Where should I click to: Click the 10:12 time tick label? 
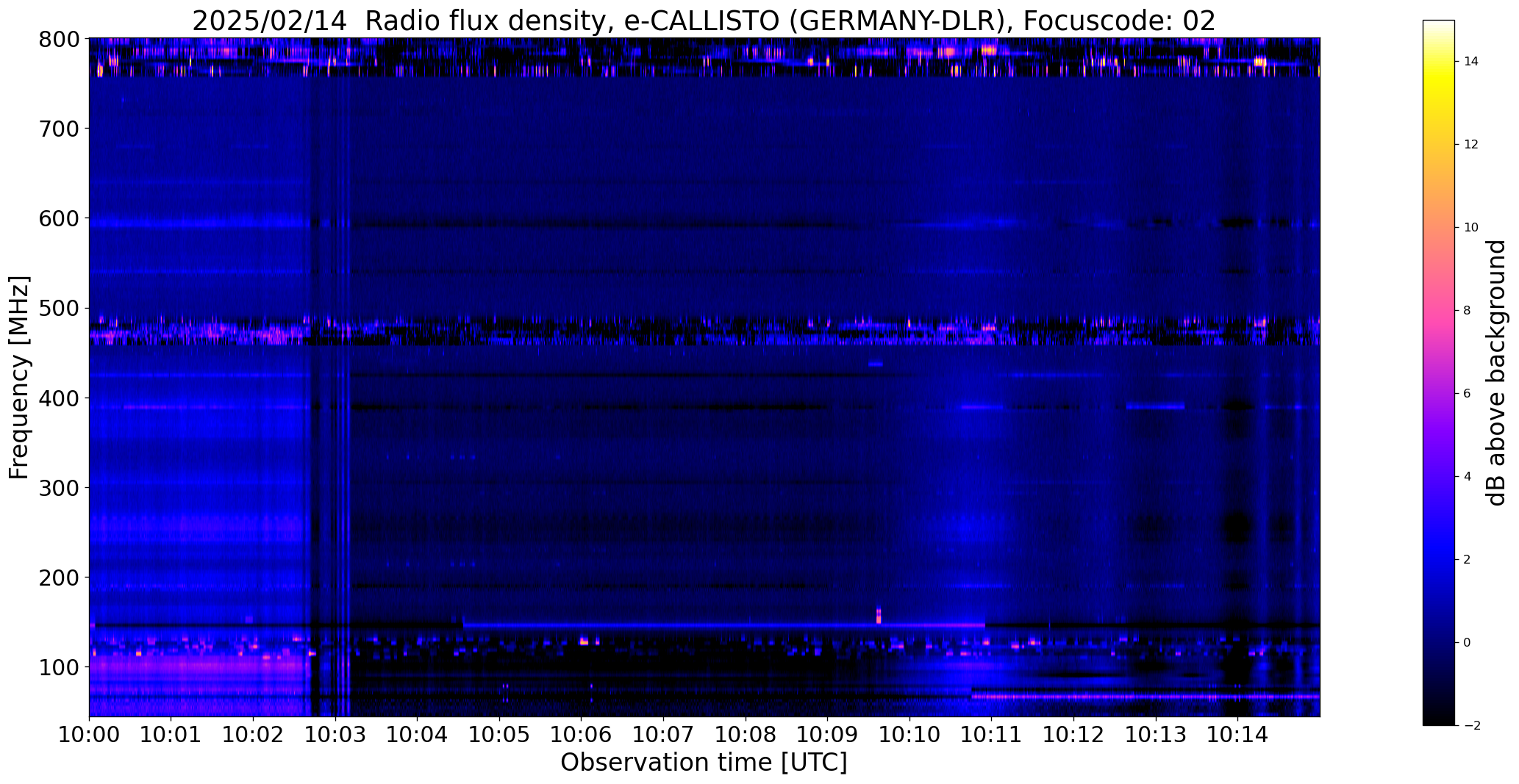pos(1073,735)
